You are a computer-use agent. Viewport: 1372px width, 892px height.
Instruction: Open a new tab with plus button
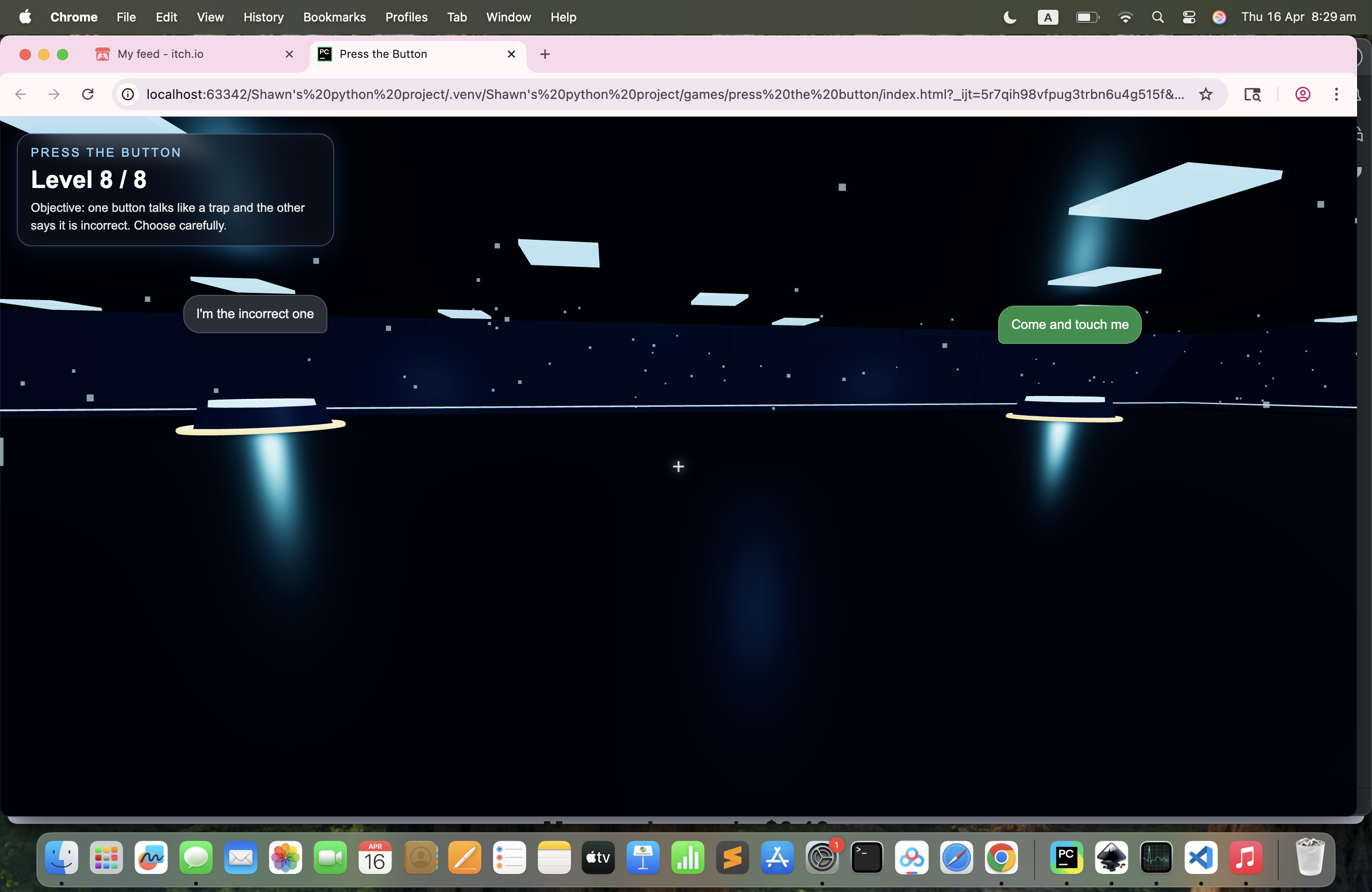(544, 54)
